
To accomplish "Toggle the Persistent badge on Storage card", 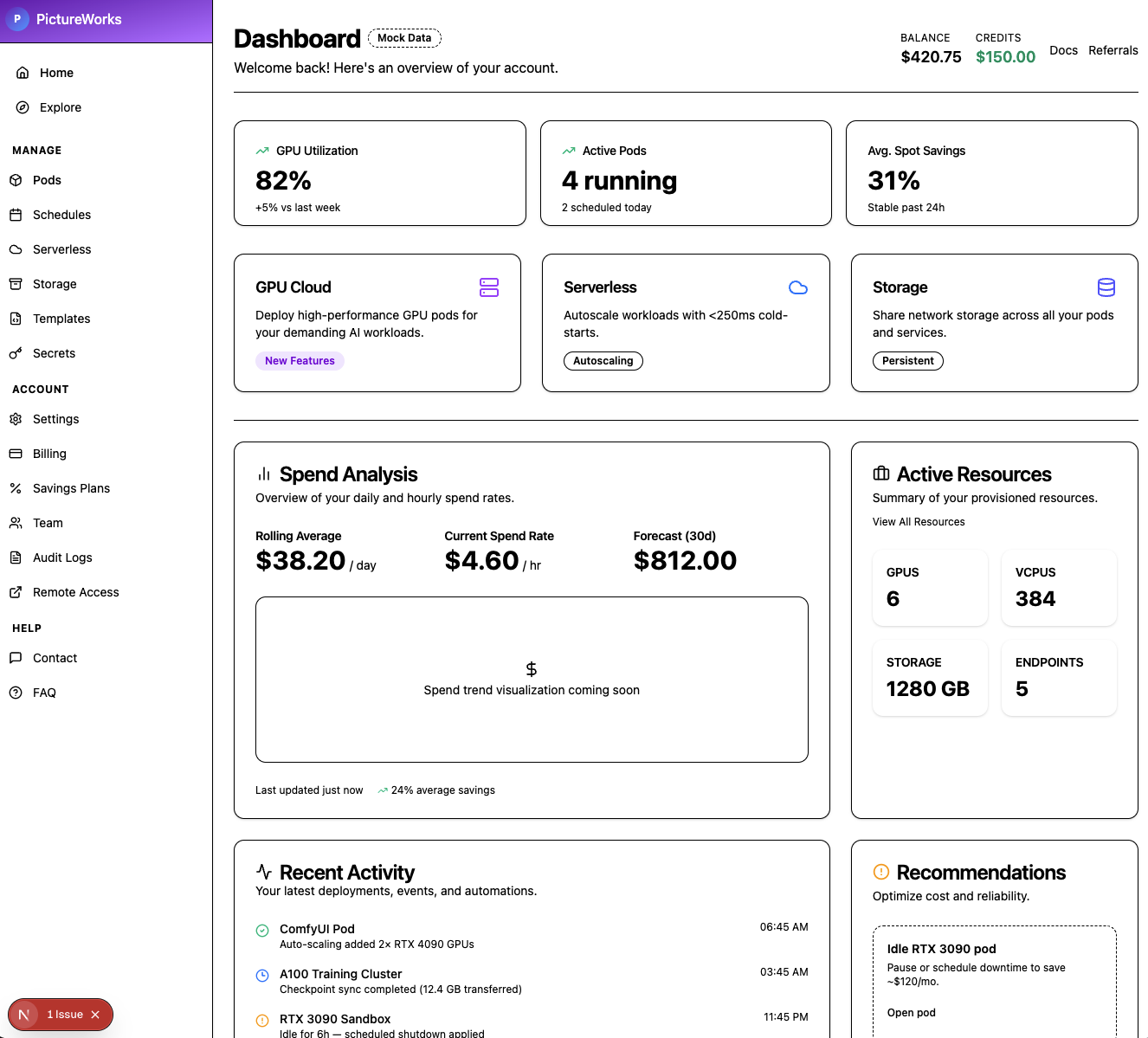I will point(907,360).
